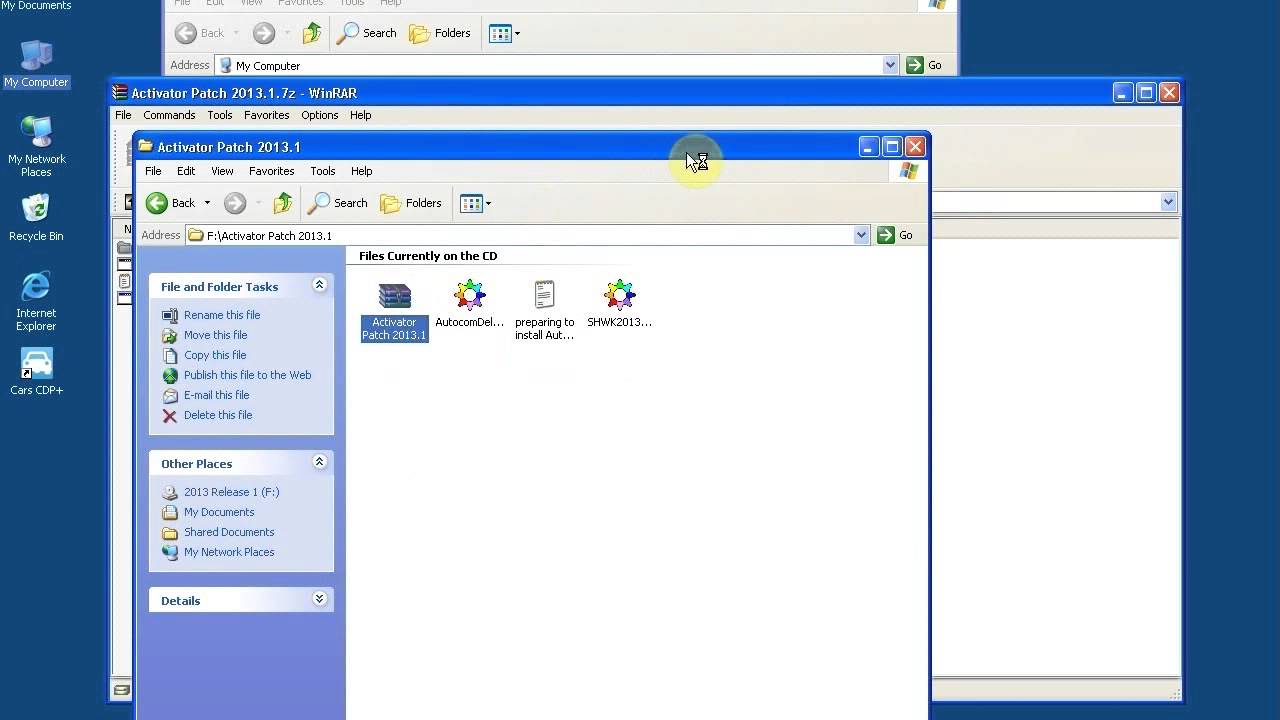Open the File menu in WinRAR window
This screenshot has width=1280, height=720.
click(123, 115)
